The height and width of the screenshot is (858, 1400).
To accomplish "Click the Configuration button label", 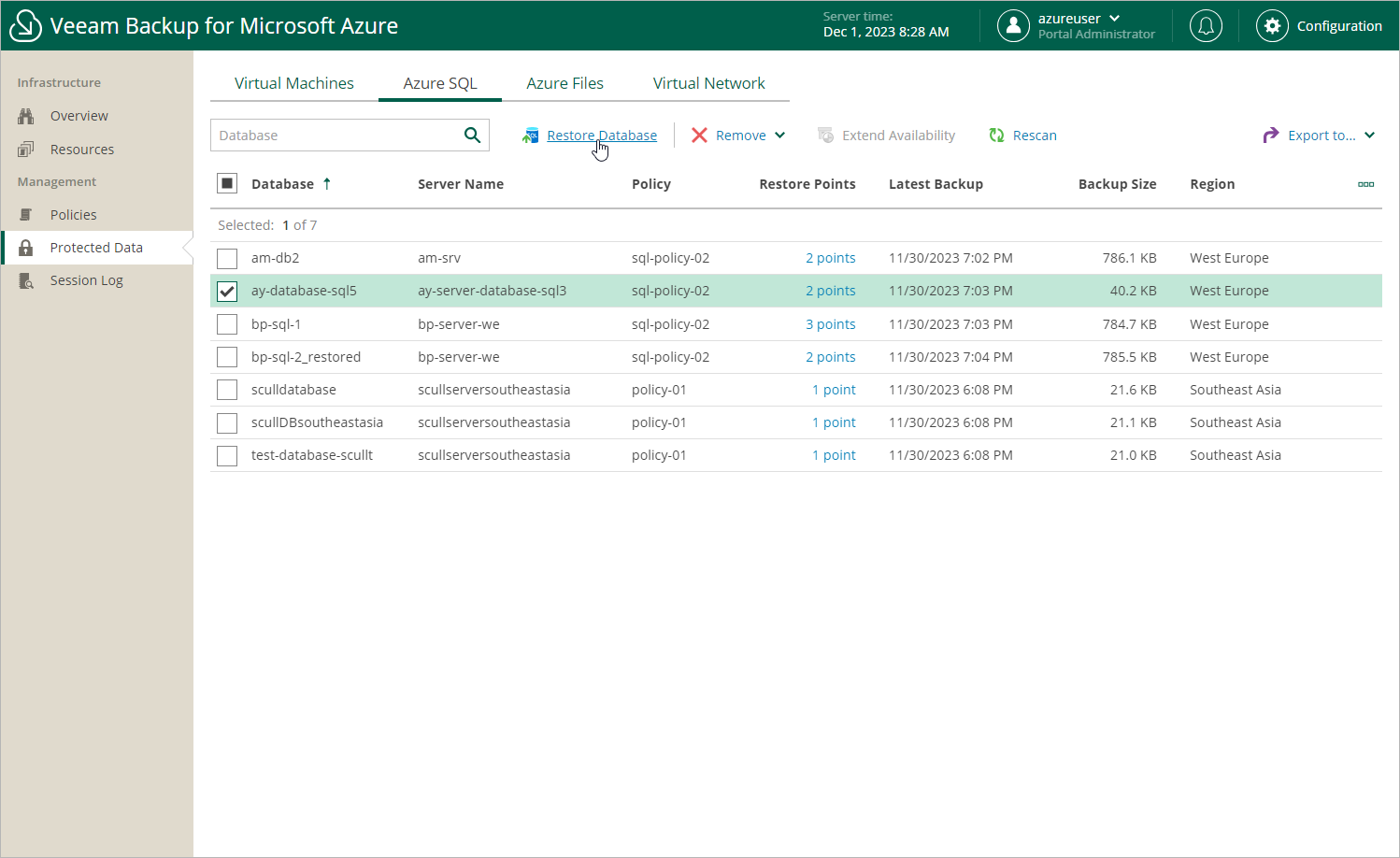I will (1339, 26).
